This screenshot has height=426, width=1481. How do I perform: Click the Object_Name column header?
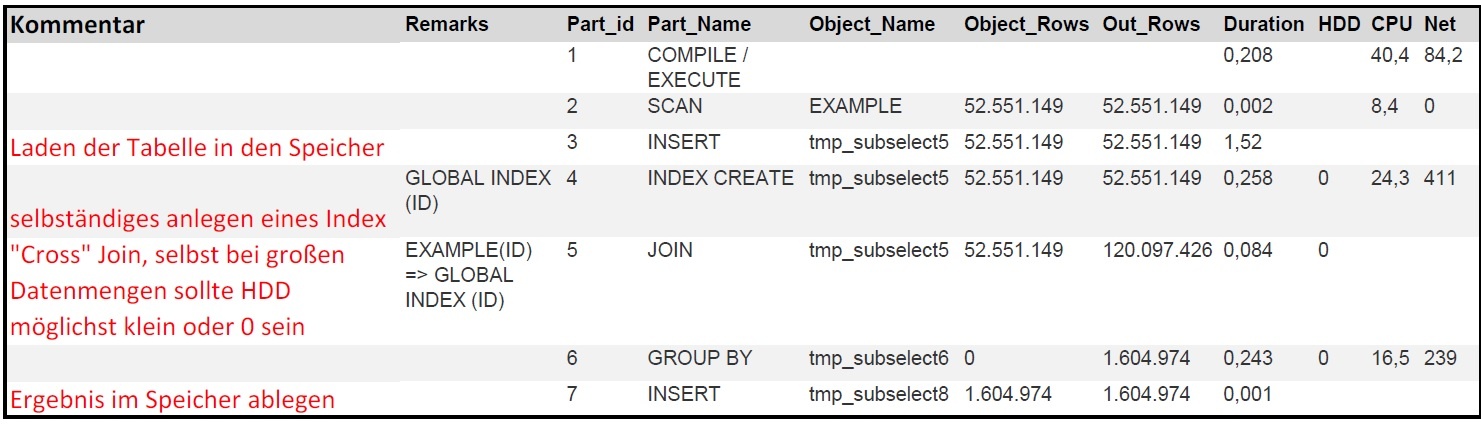pos(872,24)
